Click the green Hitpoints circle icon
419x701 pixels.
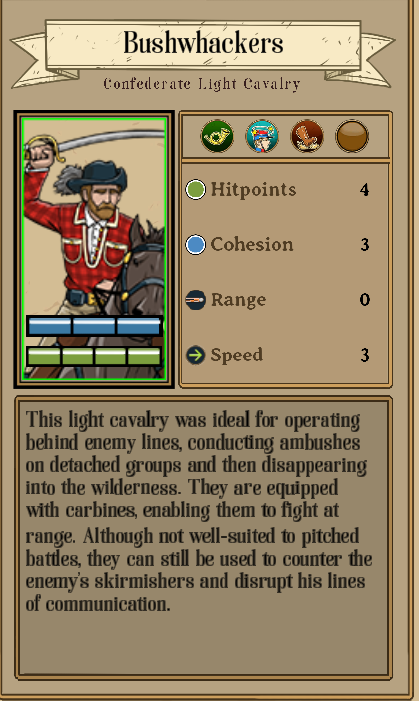click(195, 189)
